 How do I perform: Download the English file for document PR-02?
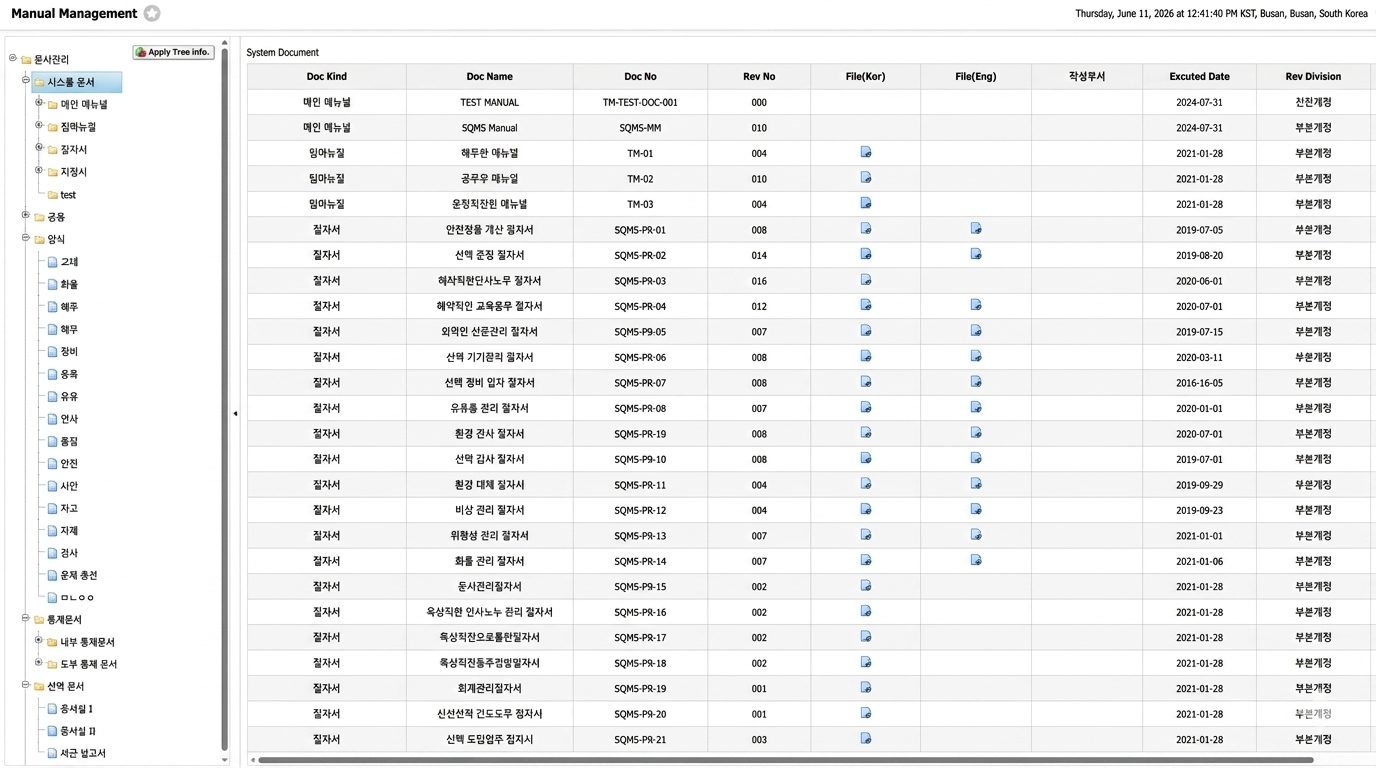point(976,254)
